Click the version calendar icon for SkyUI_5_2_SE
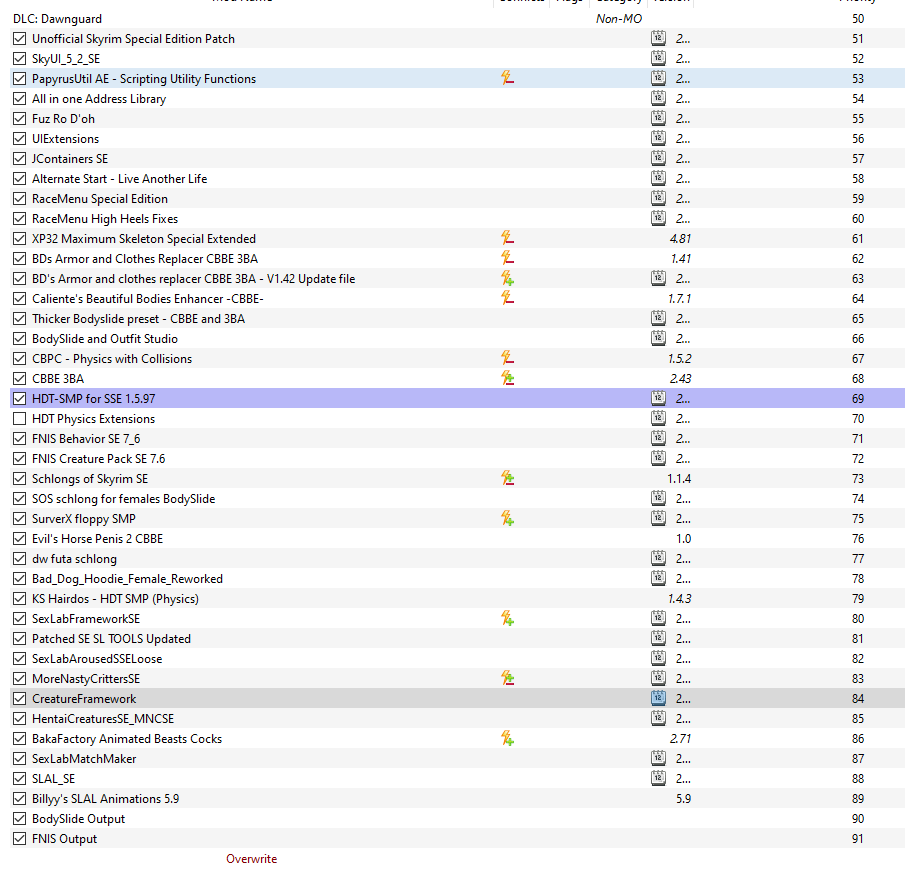Viewport: 905px width, 875px height. point(658,58)
